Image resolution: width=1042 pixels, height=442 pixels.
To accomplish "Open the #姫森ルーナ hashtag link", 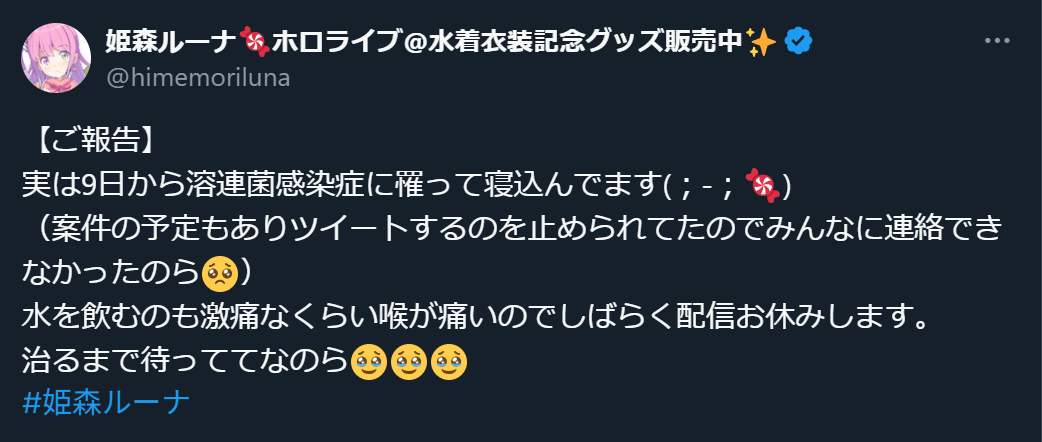I will tap(106, 402).
